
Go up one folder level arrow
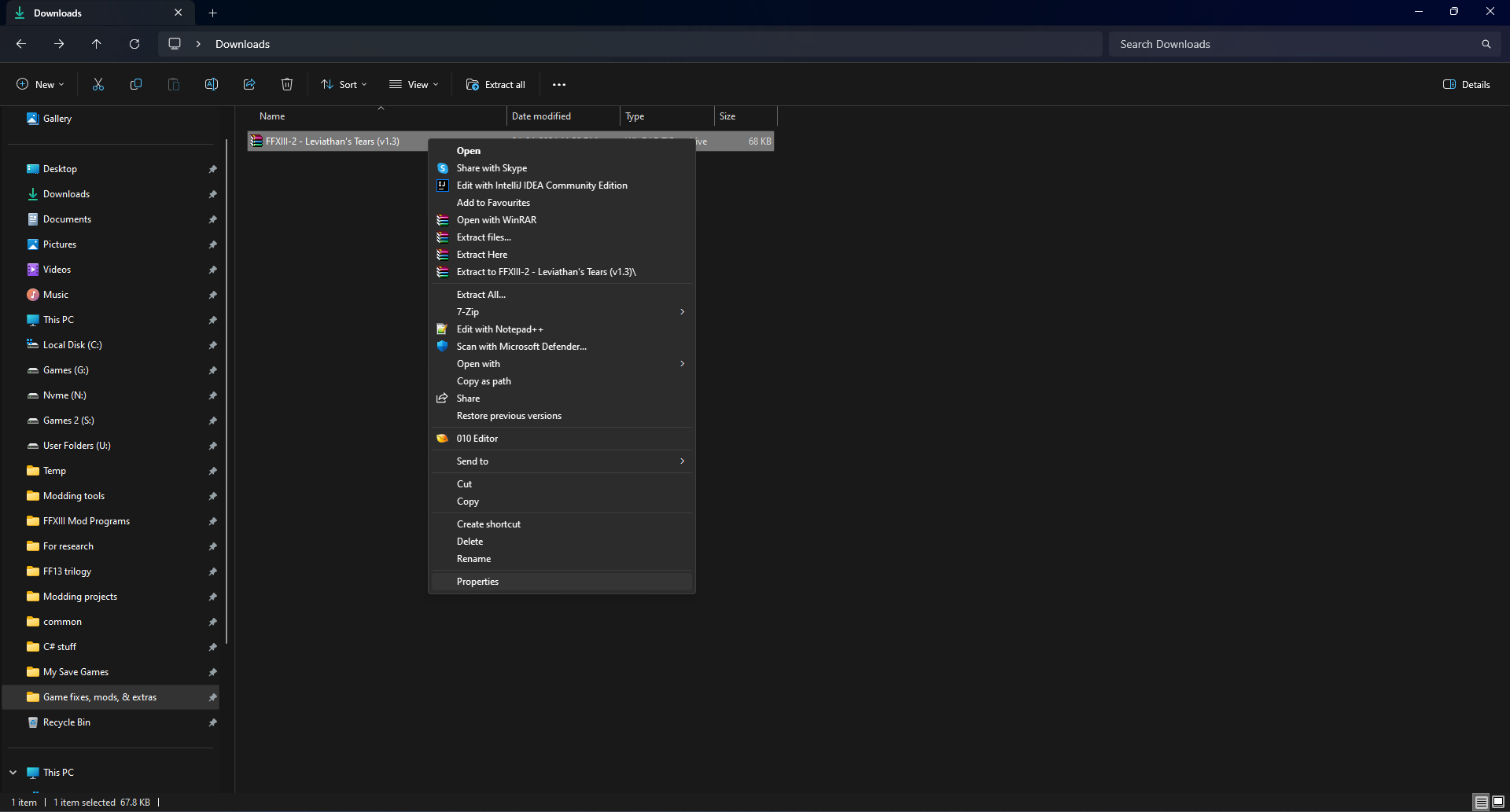(97, 44)
